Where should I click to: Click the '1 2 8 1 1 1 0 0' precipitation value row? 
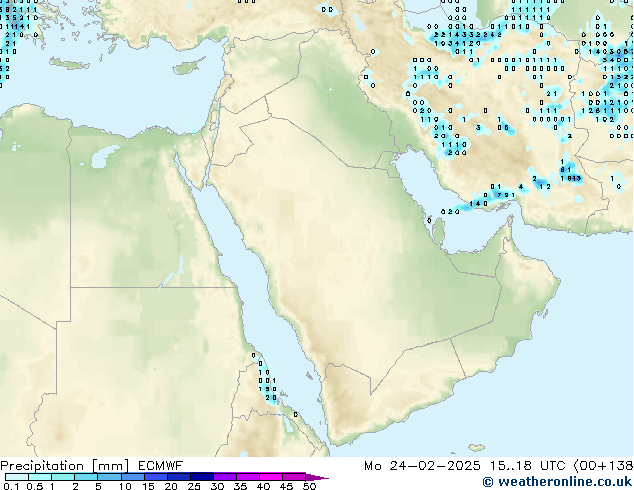point(607,110)
